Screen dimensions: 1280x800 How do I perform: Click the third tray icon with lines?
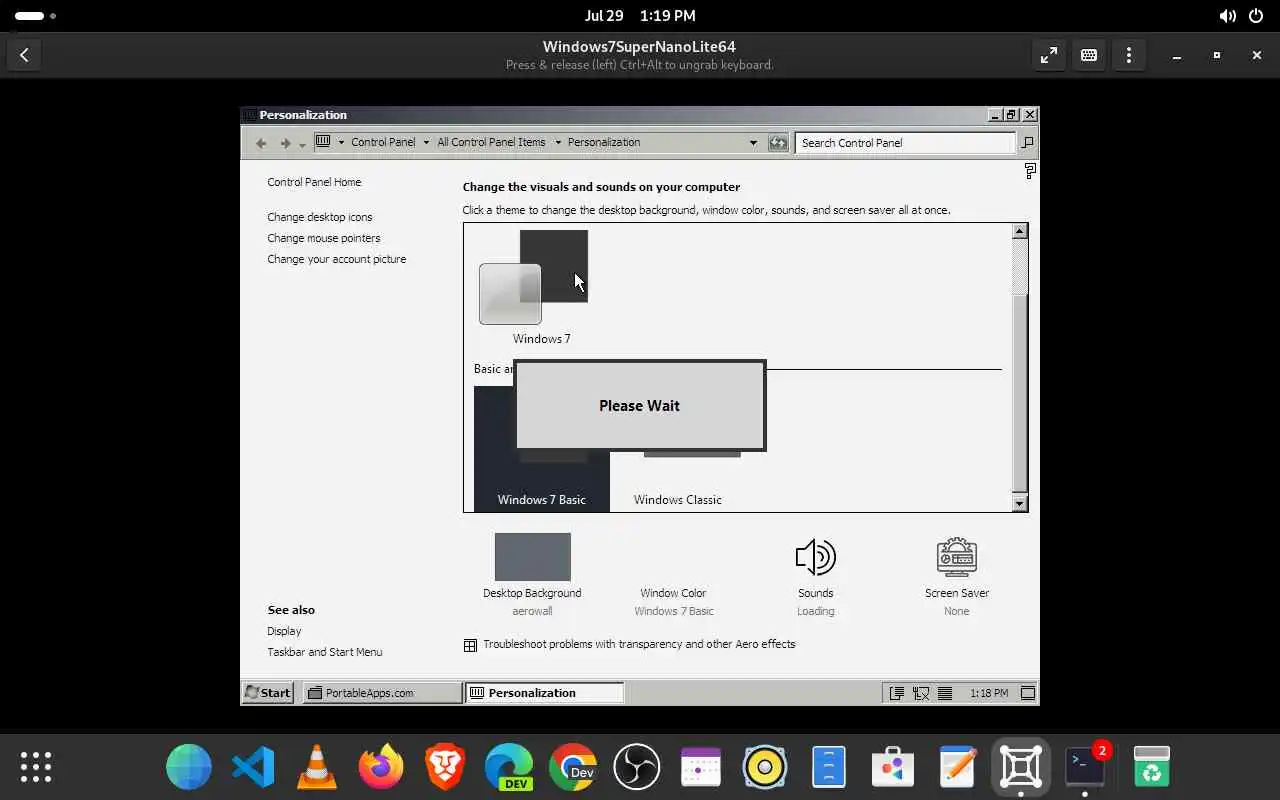945,693
